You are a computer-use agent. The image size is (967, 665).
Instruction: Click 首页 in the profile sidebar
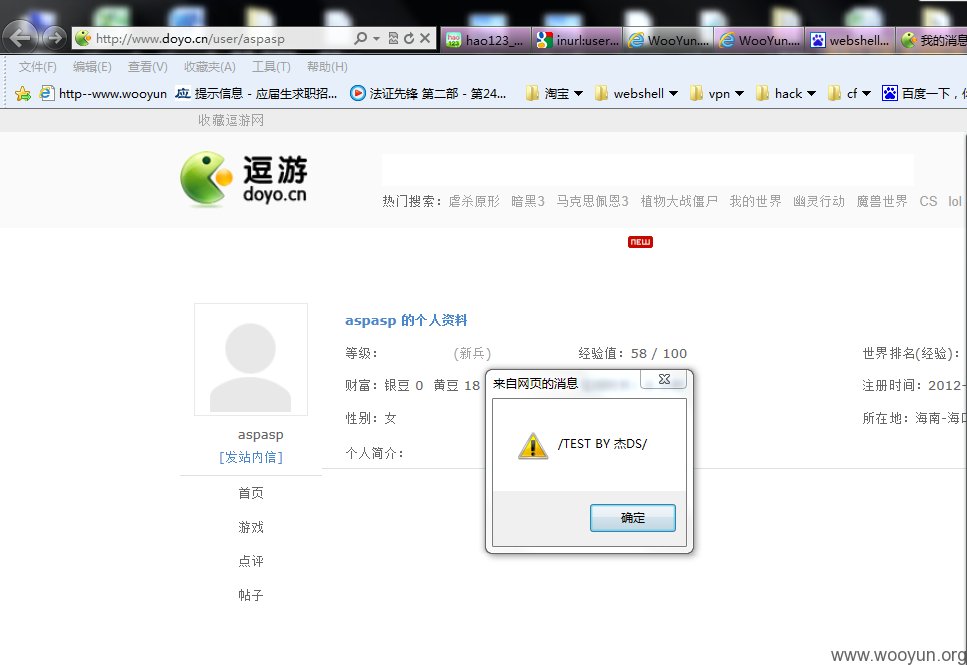[251, 493]
